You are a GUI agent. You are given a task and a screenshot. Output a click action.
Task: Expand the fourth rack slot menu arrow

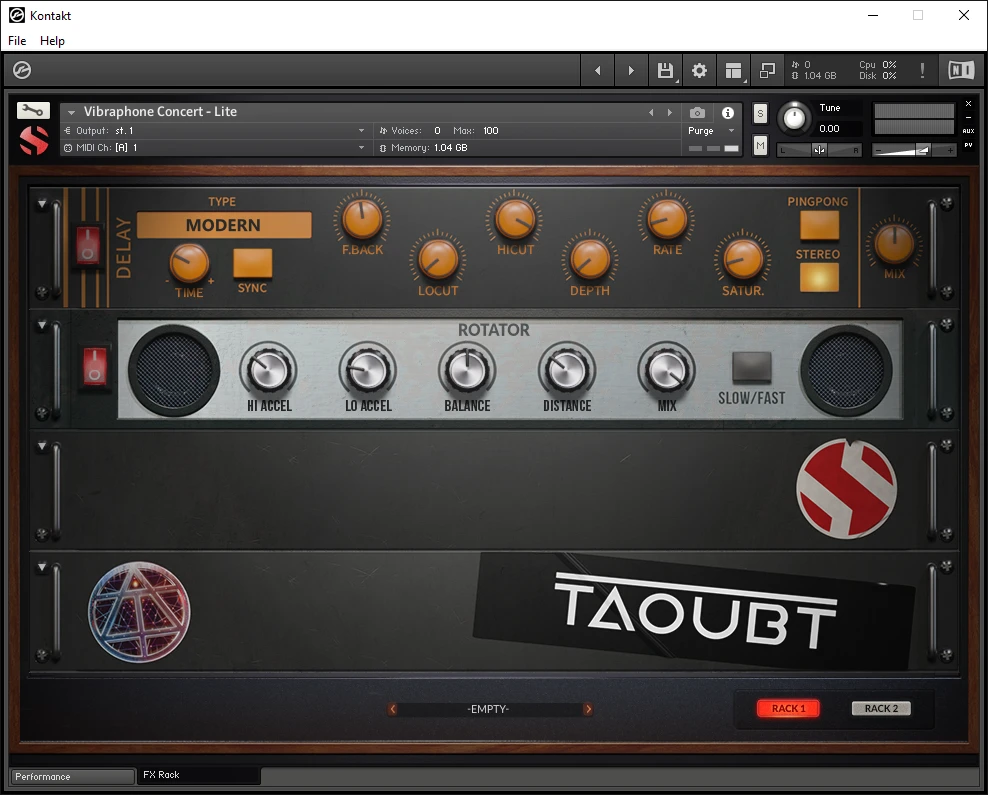point(42,567)
